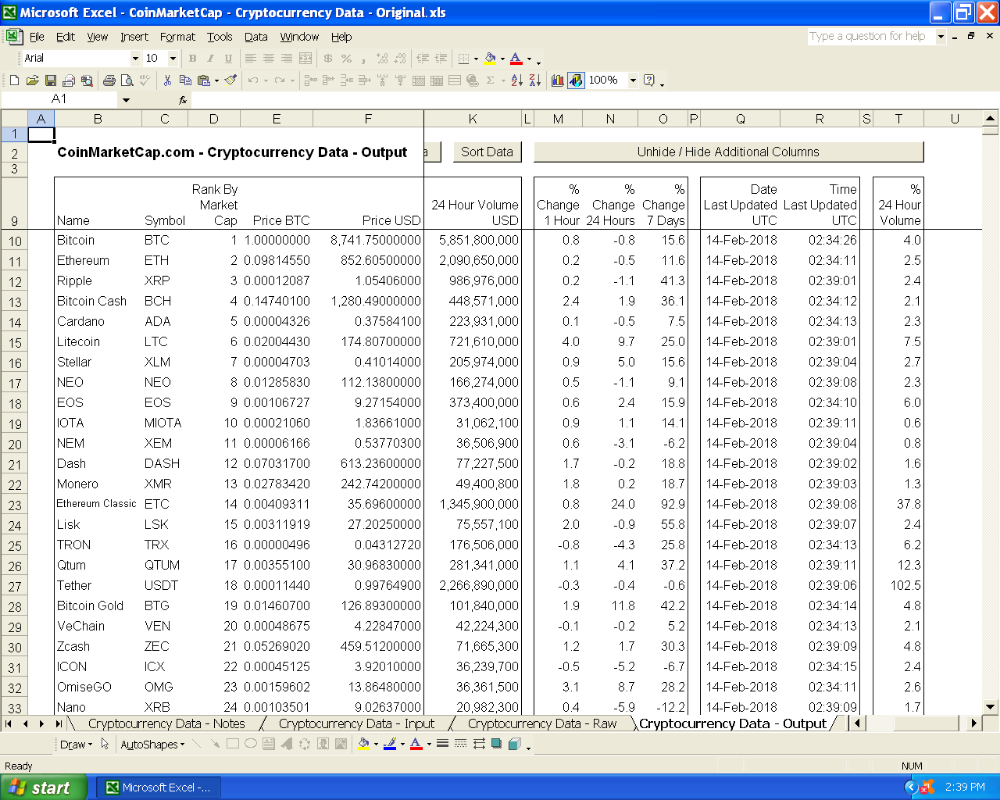
Task: Click the vertical scrollbar down arrow
Action: coord(990,707)
